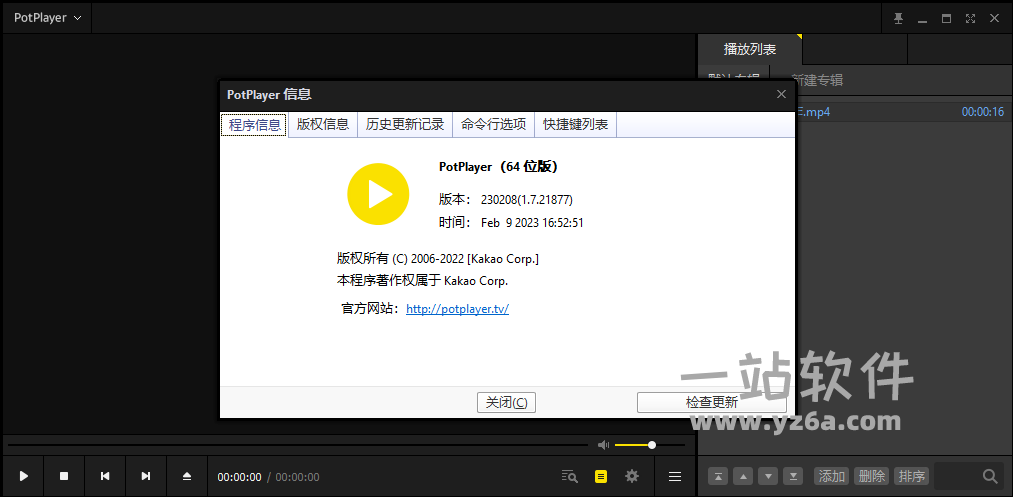Open the hamburger menu in control bar

click(x=675, y=476)
